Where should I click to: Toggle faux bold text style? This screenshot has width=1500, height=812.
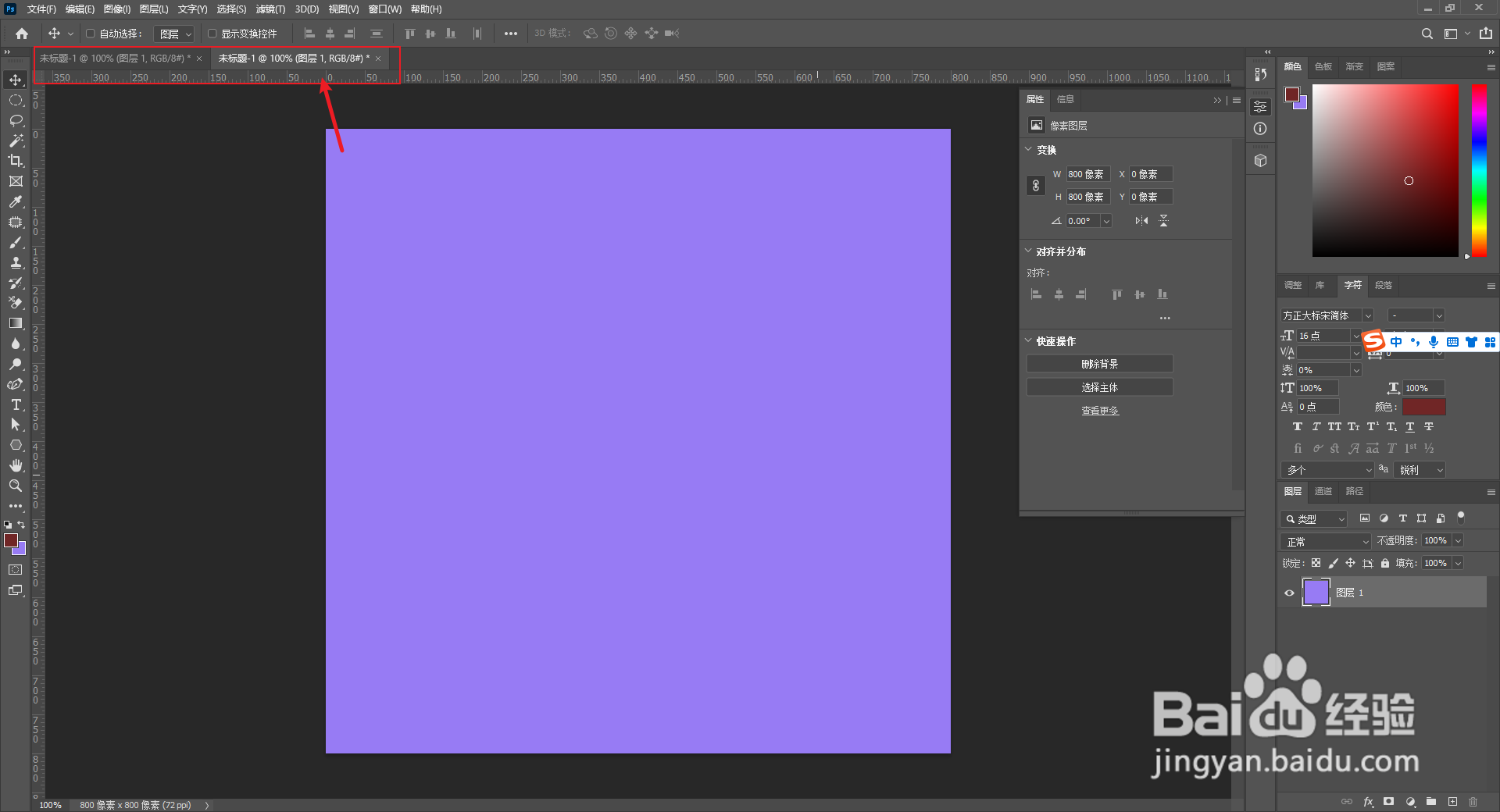pyautogui.click(x=1298, y=427)
